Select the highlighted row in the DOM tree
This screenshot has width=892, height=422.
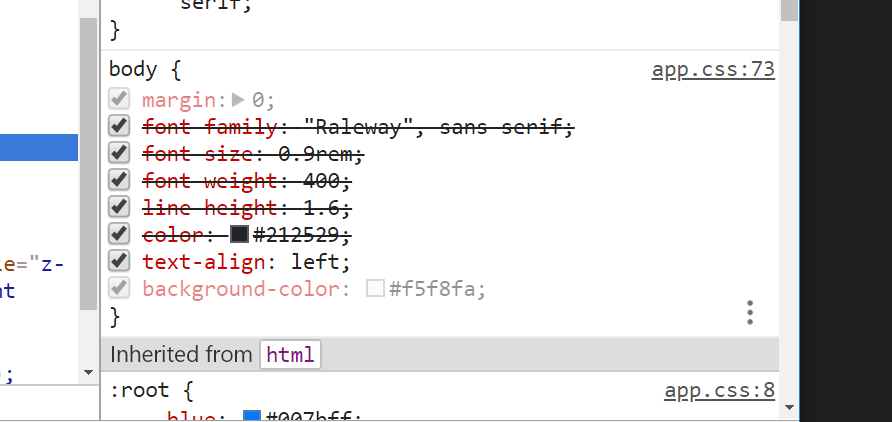pyautogui.click(x=39, y=147)
